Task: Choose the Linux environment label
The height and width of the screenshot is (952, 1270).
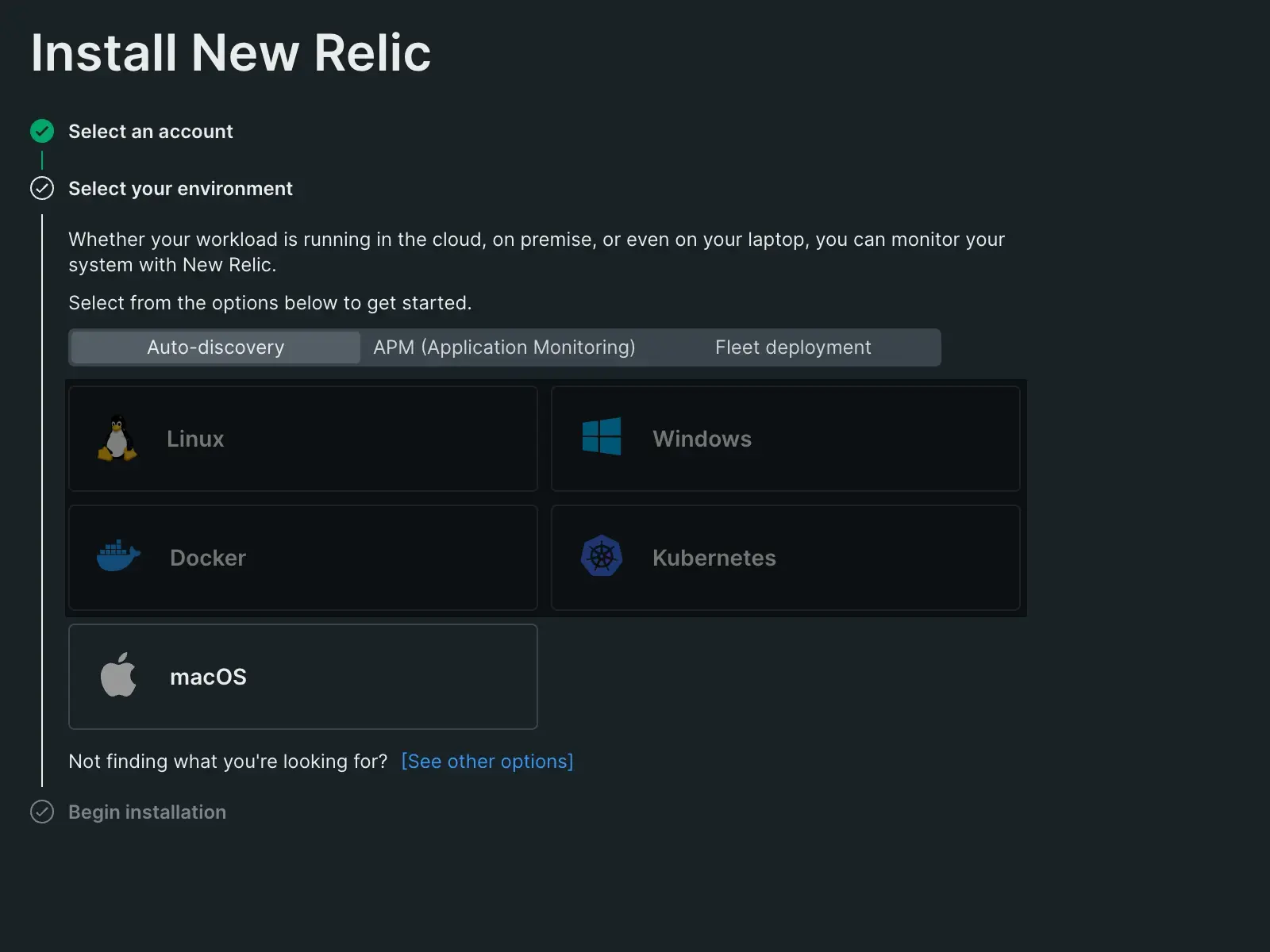Action: pyautogui.click(x=195, y=439)
